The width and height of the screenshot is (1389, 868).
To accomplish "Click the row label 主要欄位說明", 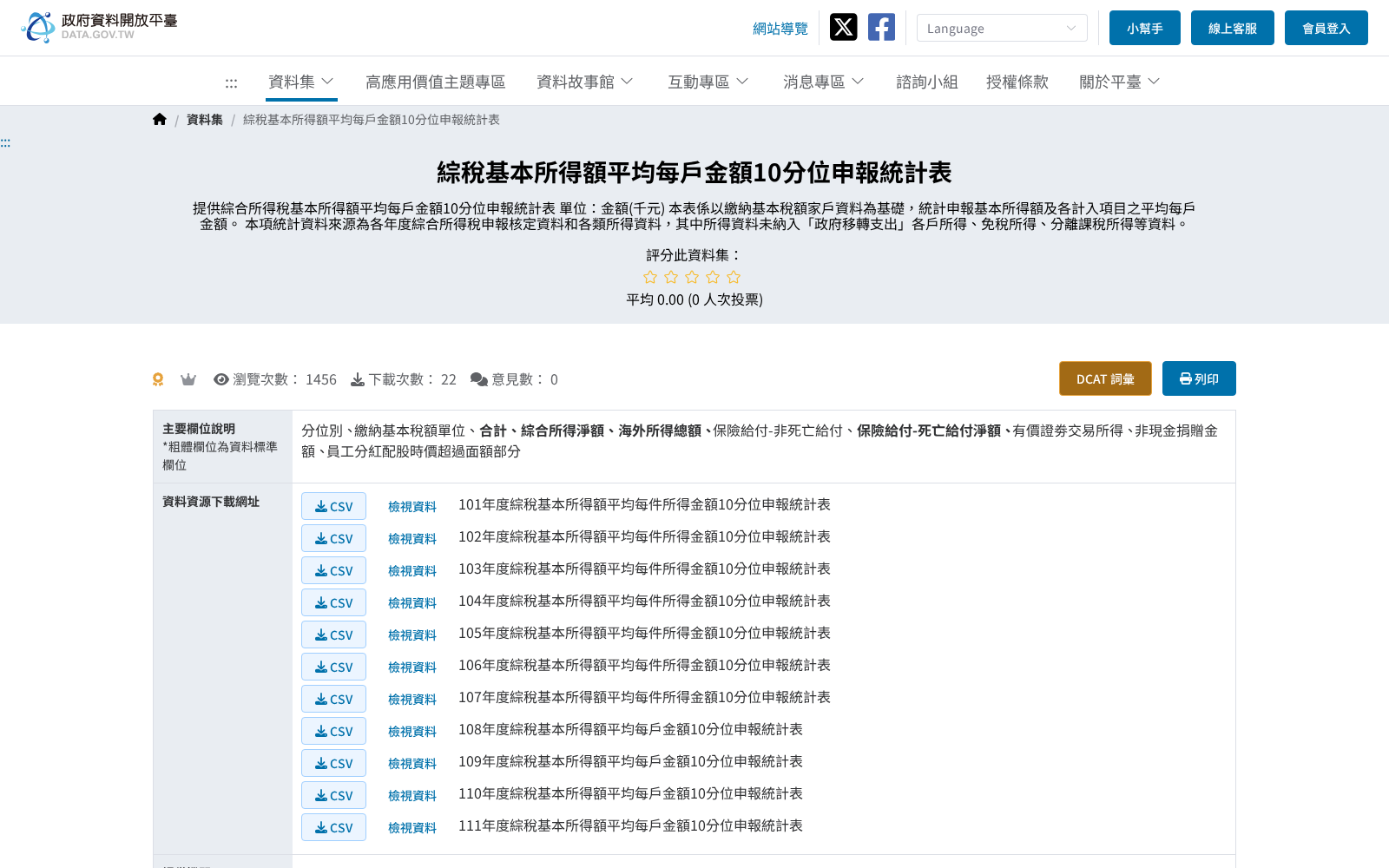I will pyautogui.click(x=199, y=429).
